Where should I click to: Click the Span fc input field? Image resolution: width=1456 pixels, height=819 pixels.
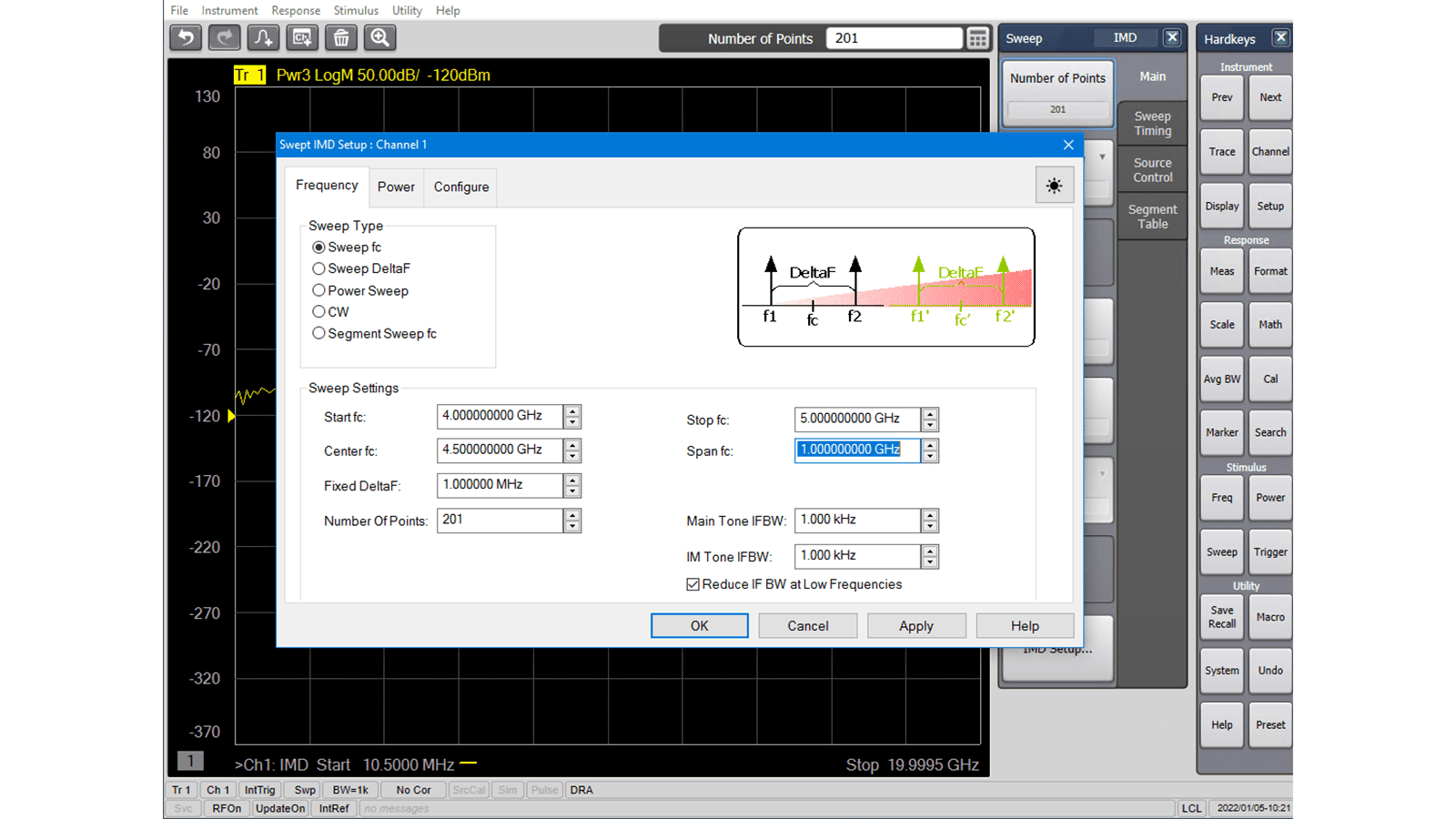coord(855,450)
